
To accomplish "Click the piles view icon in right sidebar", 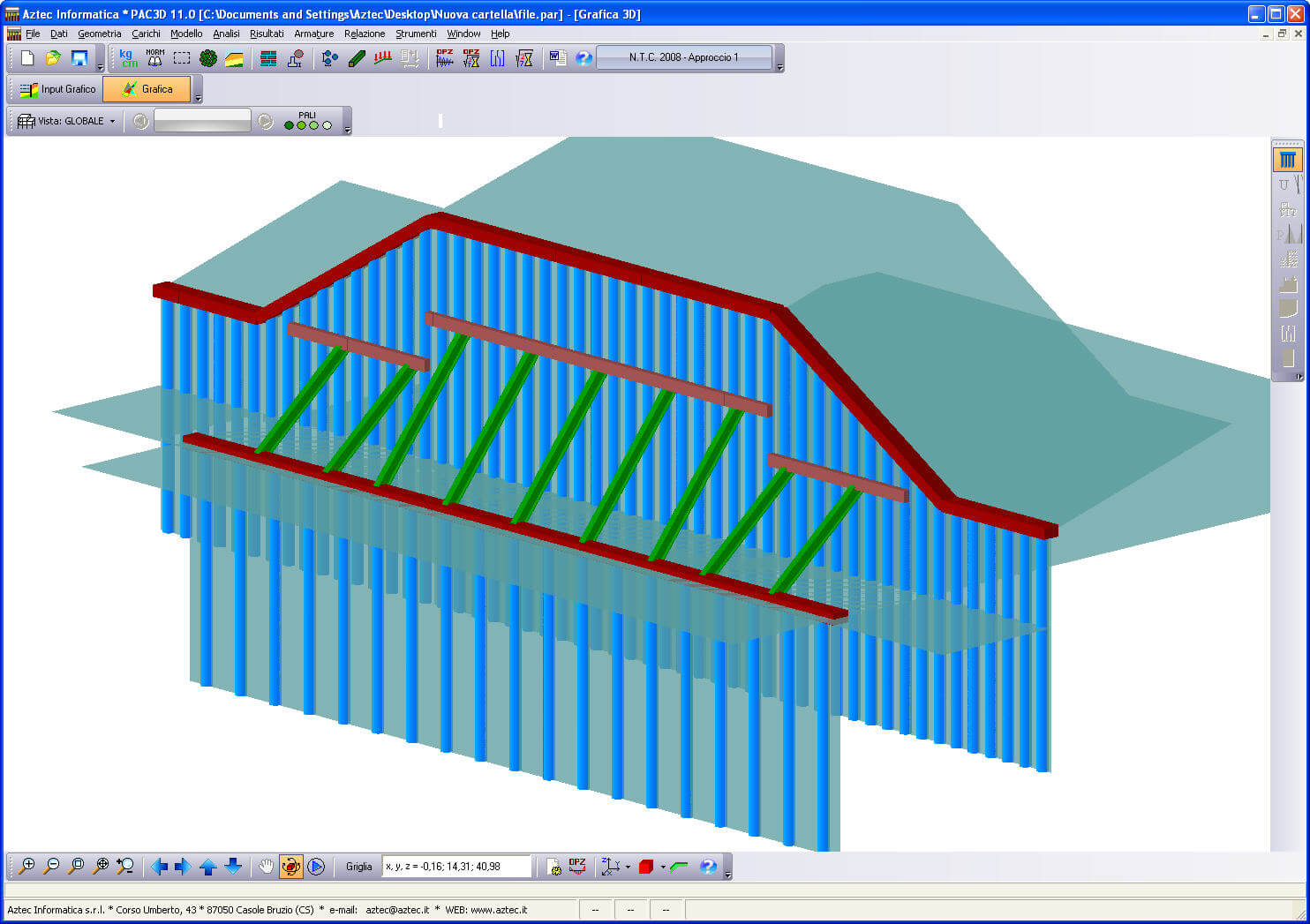I will [x=1288, y=160].
